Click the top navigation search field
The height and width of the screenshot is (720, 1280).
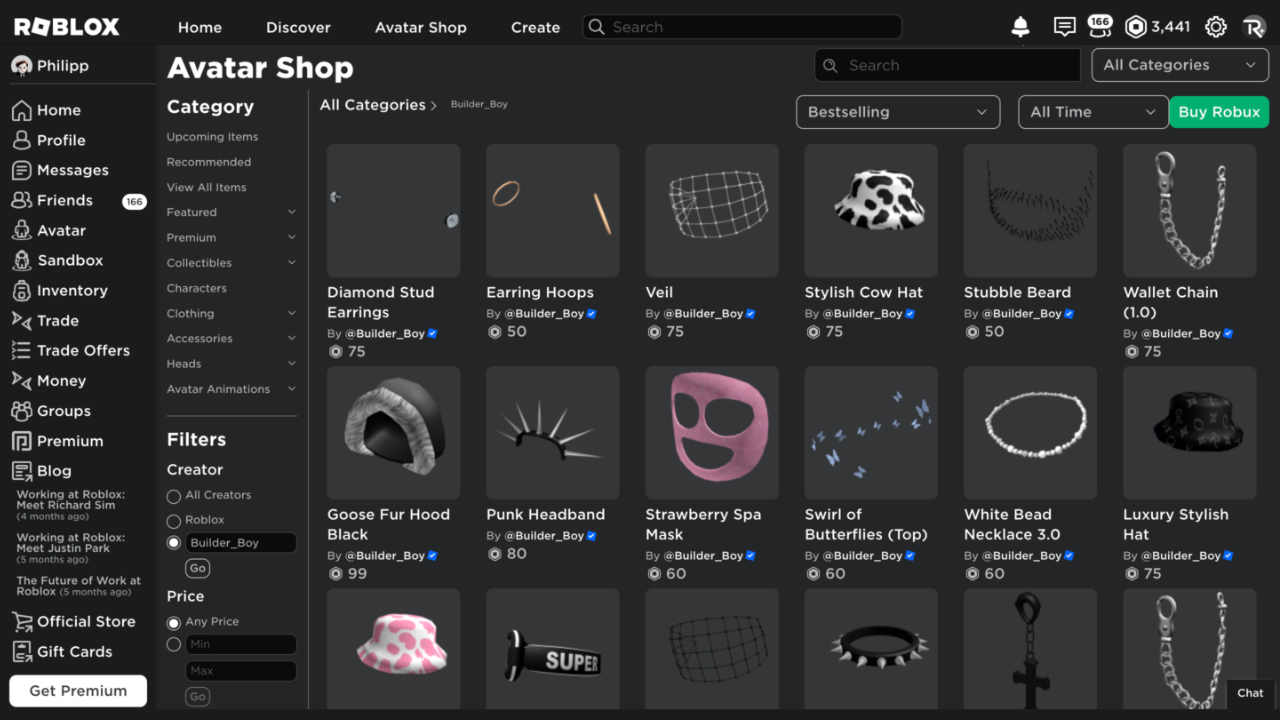tap(742, 27)
